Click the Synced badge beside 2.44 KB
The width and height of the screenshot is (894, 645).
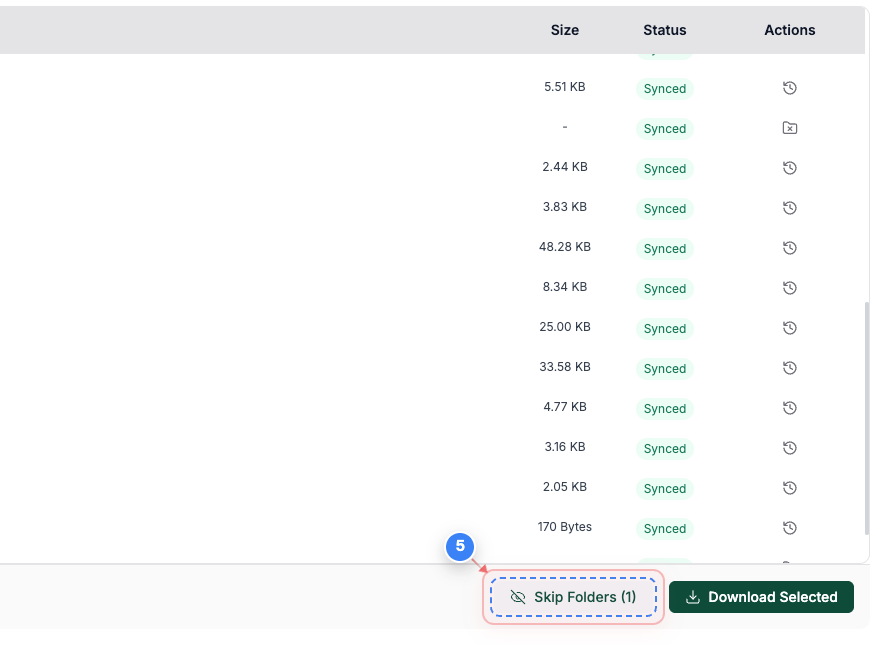tap(664, 168)
